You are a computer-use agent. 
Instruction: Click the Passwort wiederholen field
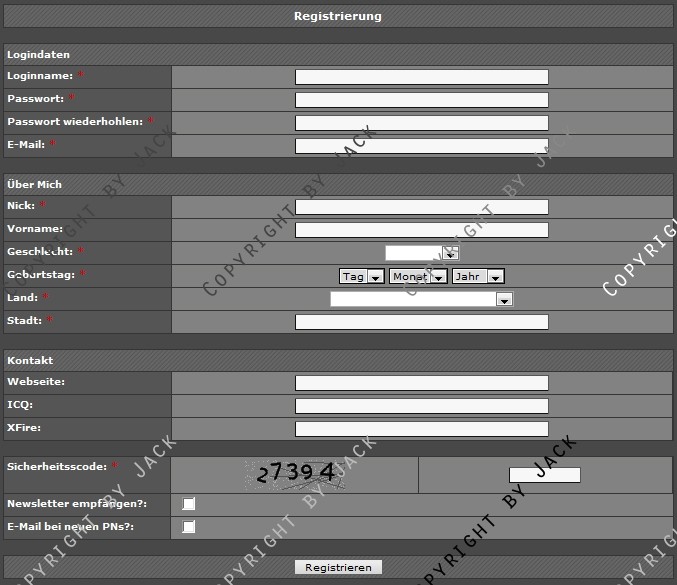coord(421,123)
